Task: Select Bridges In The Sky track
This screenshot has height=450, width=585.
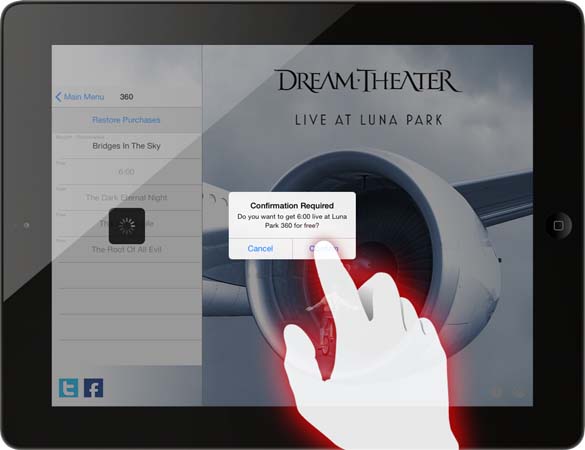Action: (x=126, y=146)
